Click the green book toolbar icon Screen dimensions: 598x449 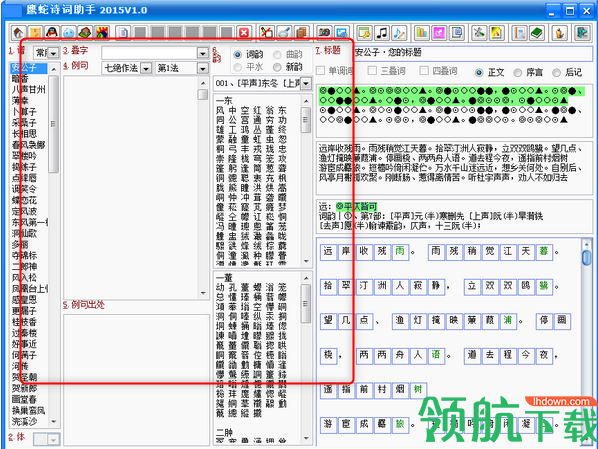pos(537,33)
